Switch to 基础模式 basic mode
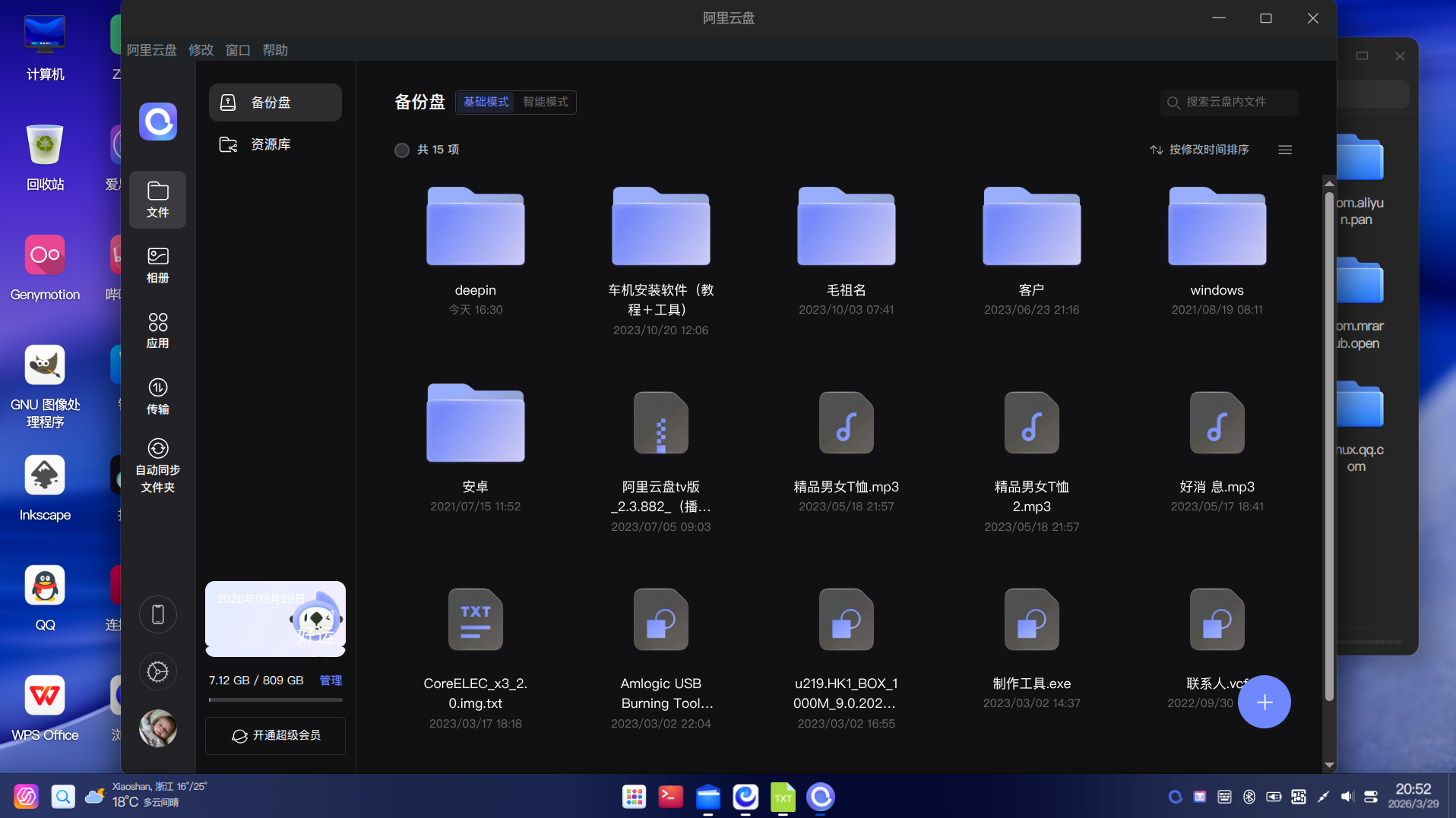 (486, 102)
